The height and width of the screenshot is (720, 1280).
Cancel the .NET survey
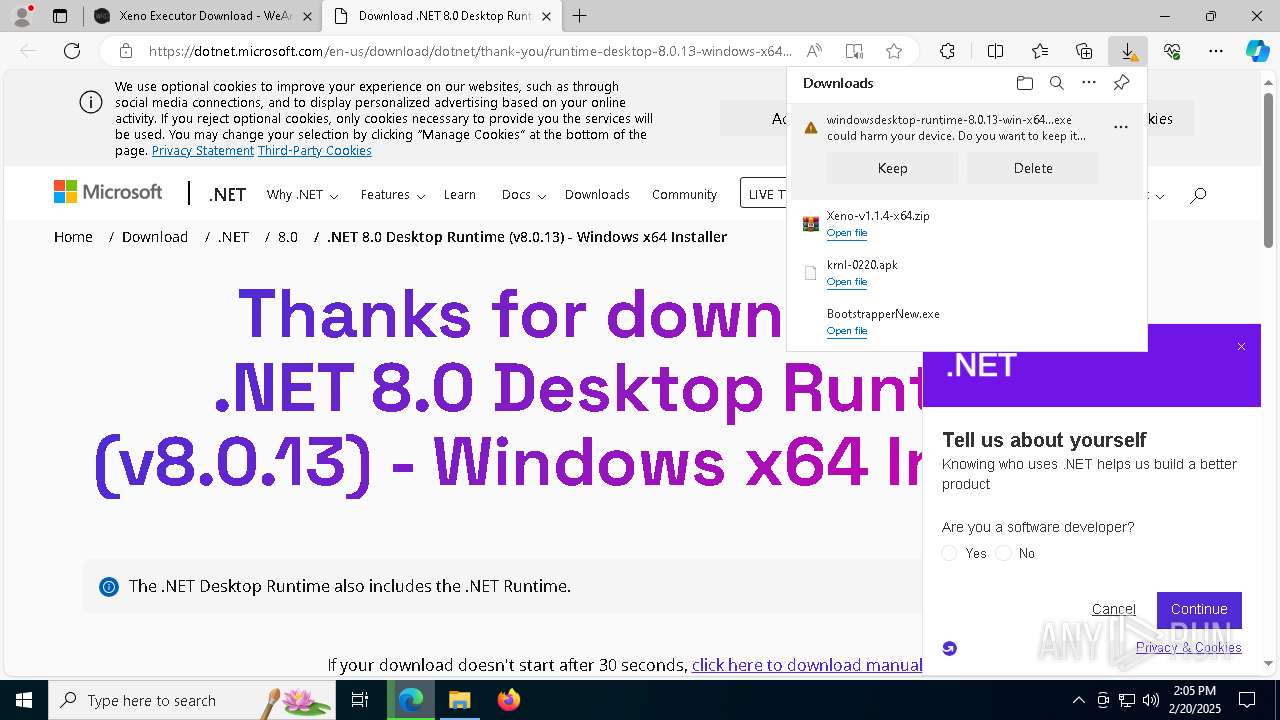pos(1113,609)
